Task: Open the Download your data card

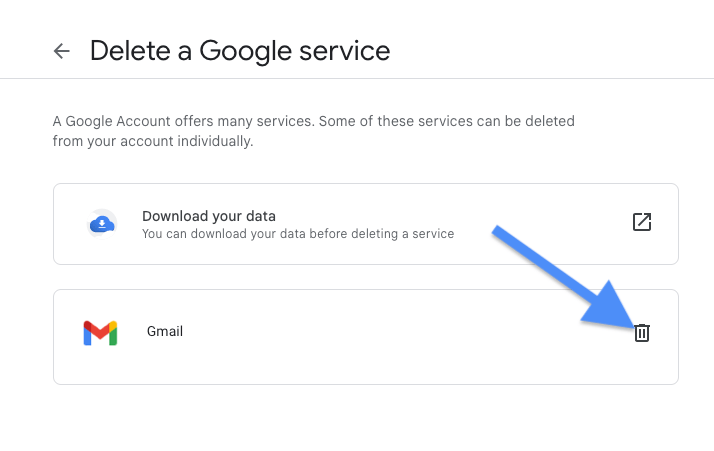Action: 366,224
